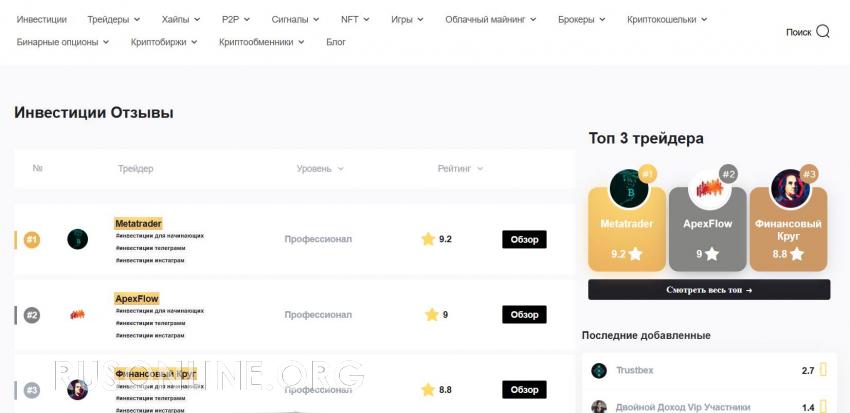
Task: Expand the Хайпы menu
Action: [181, 20]
